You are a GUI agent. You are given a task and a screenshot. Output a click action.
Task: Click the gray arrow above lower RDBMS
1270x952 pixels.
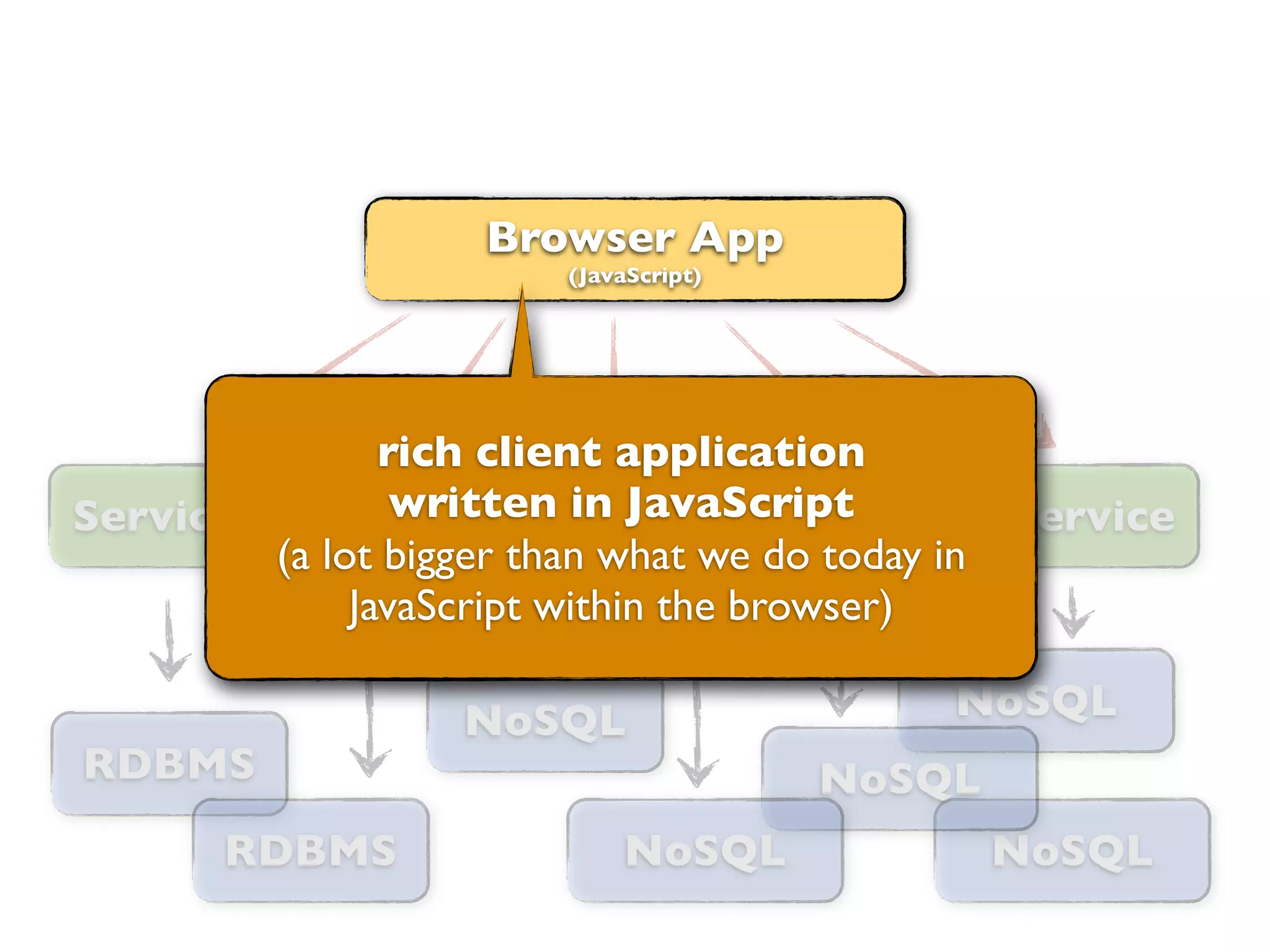click(370, 731)
